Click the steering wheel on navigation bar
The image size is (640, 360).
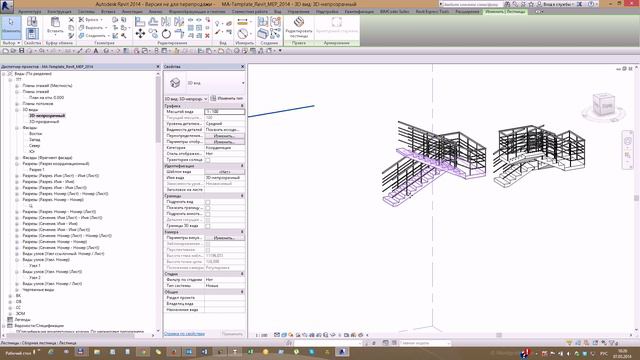(628, 141)
